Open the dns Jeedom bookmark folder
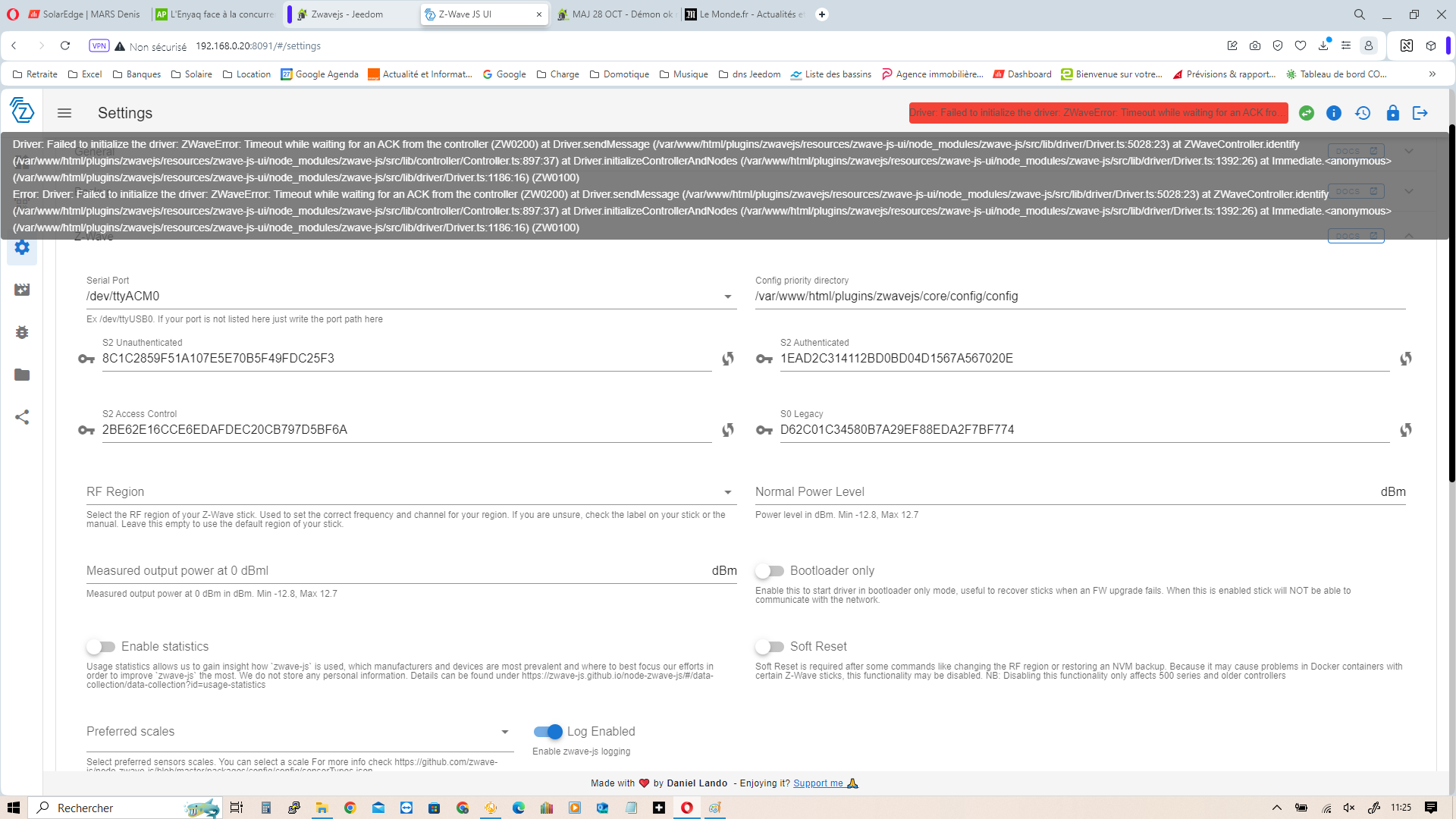The image size is (1456, 819). pos(749,74)
